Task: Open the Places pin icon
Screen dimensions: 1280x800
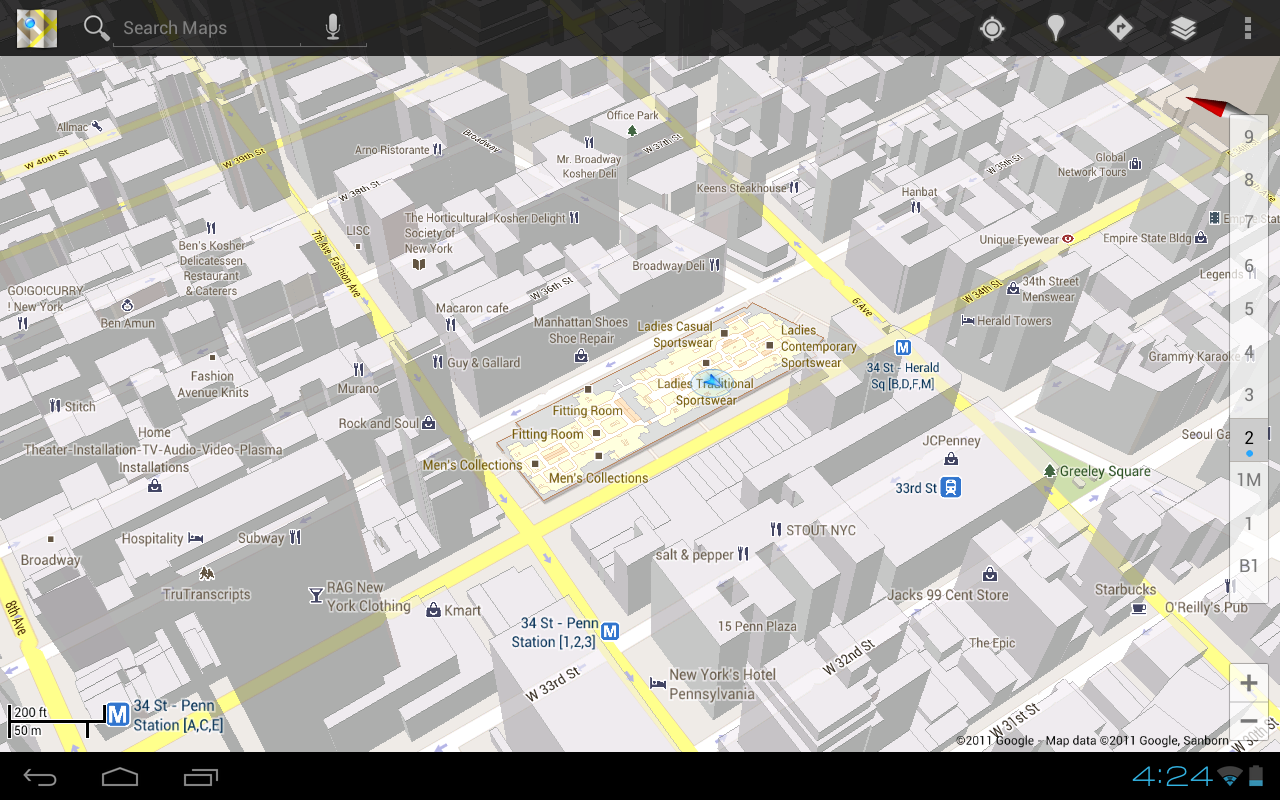Action: (1055, 29)
